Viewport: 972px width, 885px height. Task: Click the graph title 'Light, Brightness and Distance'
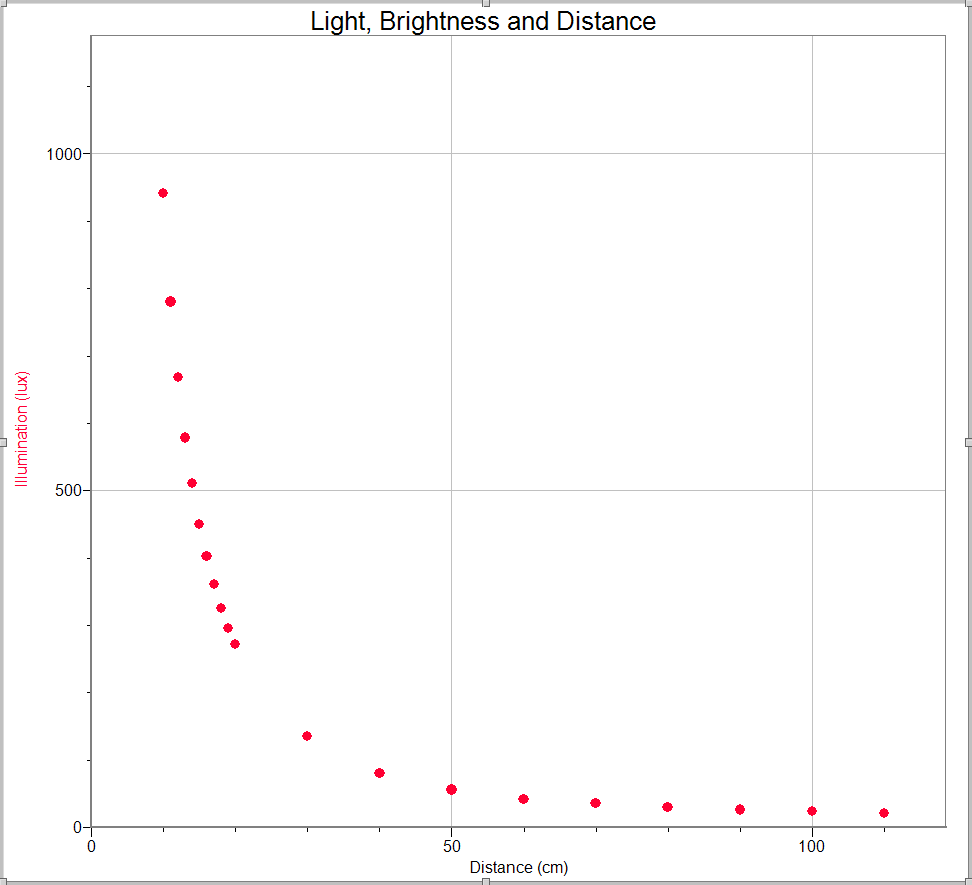(483, 22)
